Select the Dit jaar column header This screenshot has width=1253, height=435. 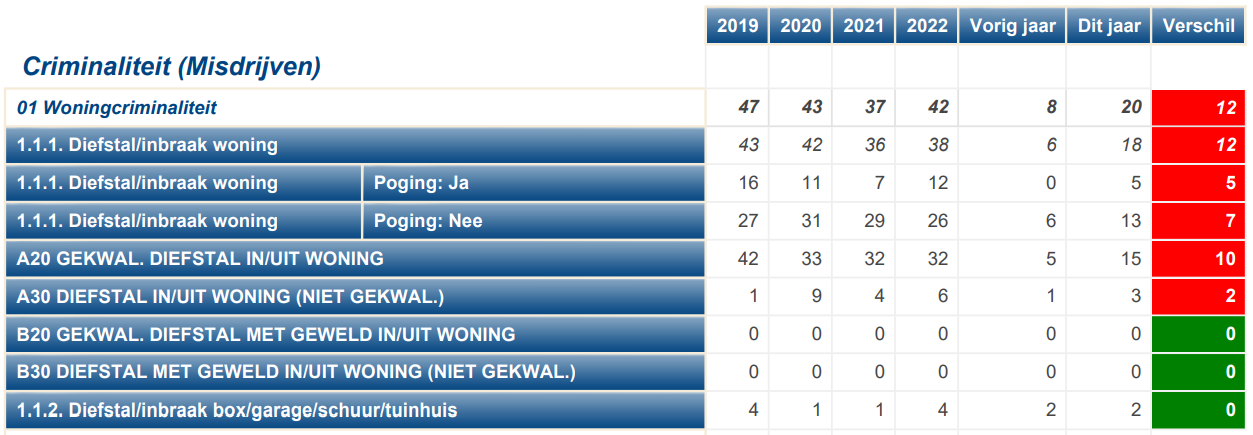(1109, 26)
